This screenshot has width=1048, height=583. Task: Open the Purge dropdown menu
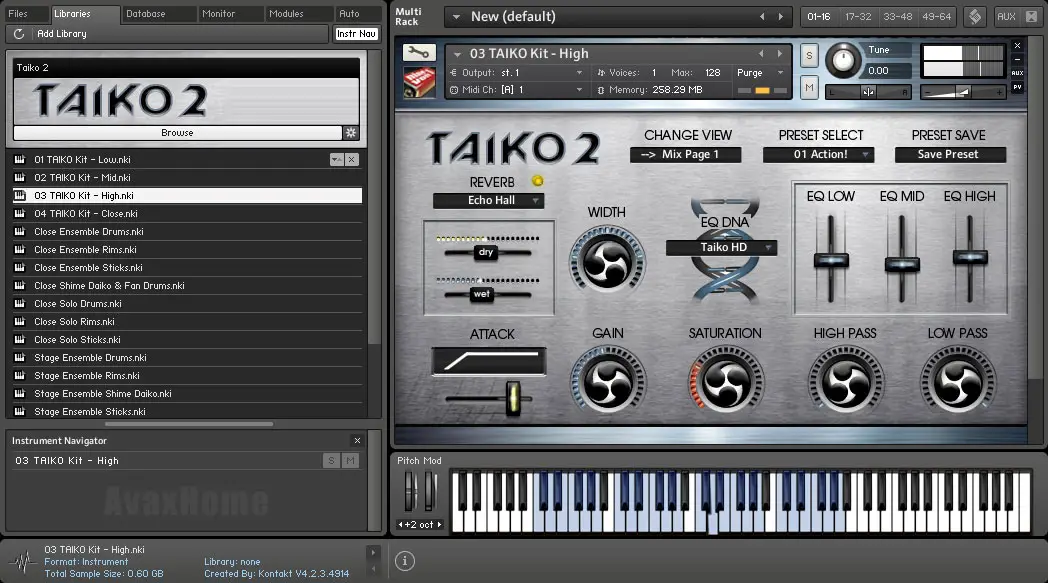tap(780, 72)
